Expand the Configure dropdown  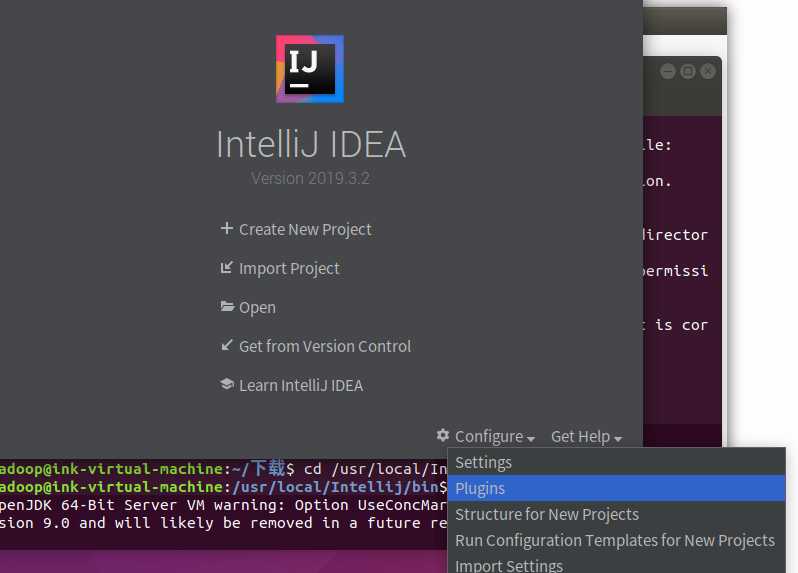point(494,437)
